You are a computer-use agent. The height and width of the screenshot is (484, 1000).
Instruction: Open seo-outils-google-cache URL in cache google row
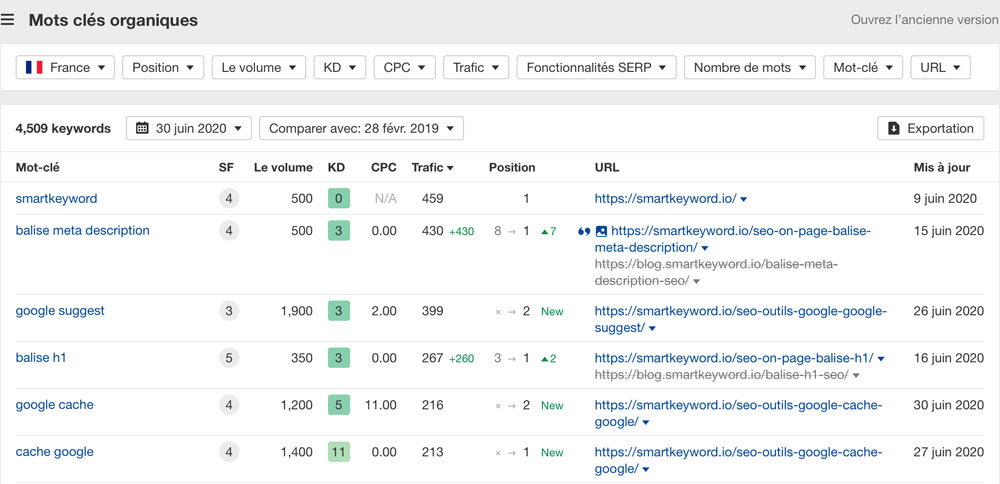click(739, 460)
